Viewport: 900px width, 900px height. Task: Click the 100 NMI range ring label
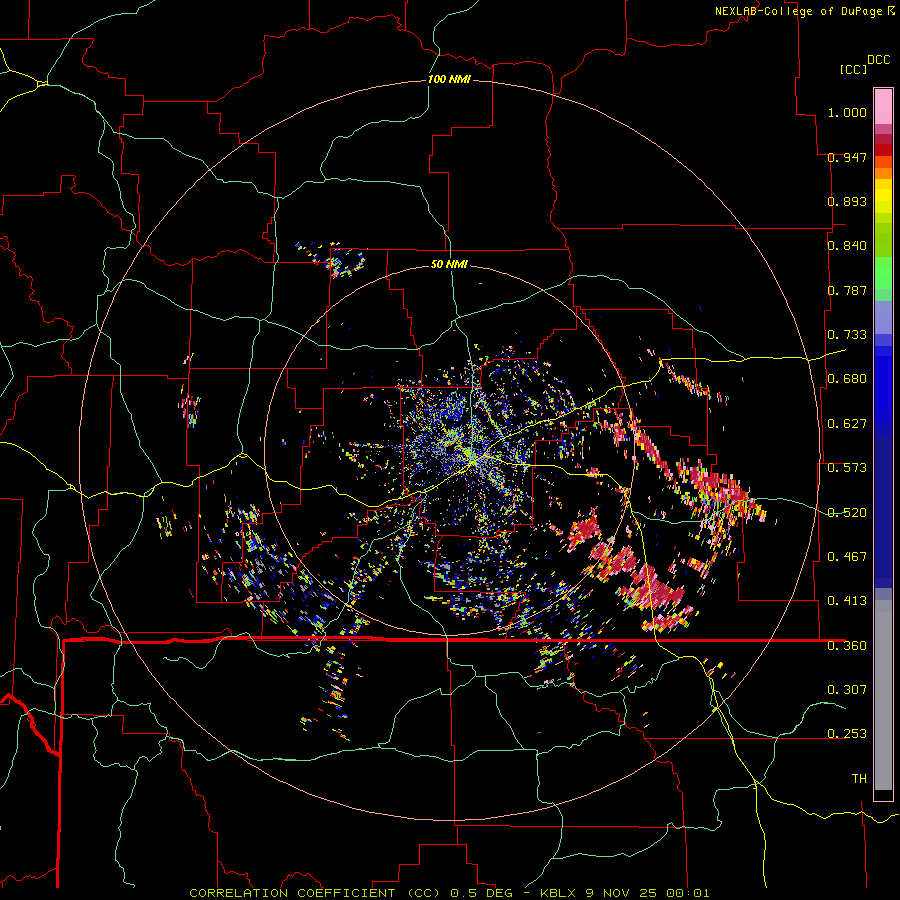[449, 79]
